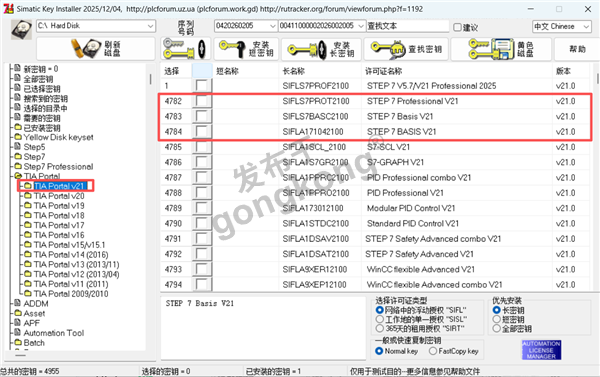Select the SISL single workstation license radio
Image resolution: width=600 pixels, height=377 pixels.
[380, 319]
